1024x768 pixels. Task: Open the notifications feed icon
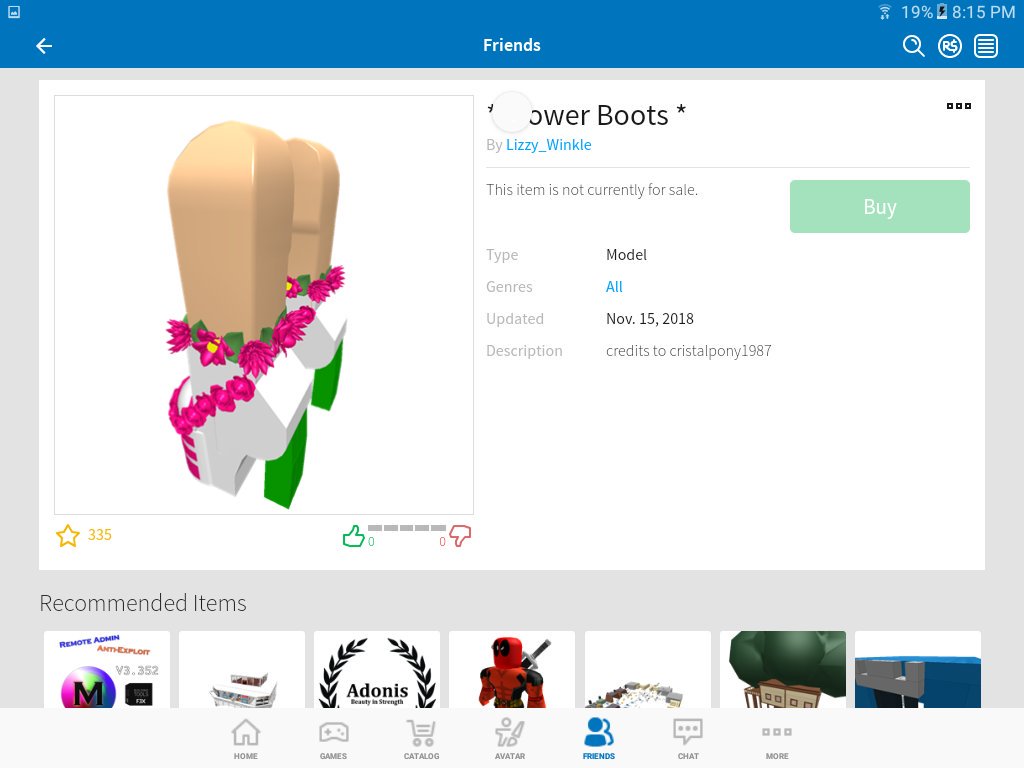click(986, 46)
